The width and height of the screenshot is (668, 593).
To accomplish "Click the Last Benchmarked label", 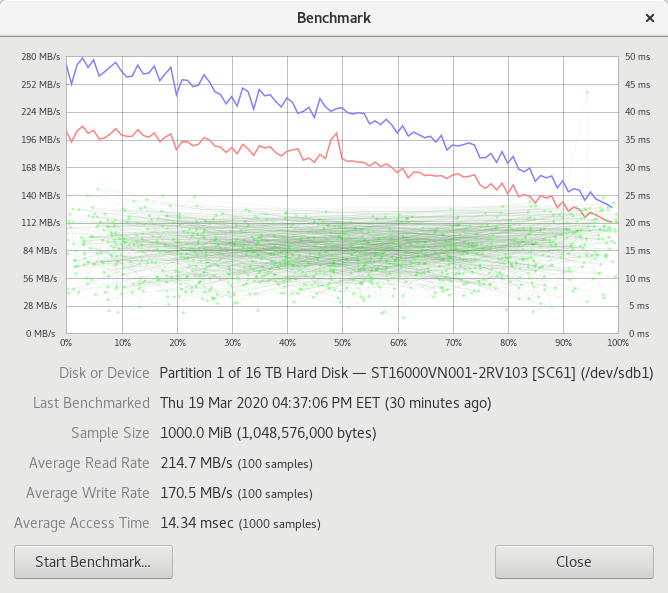I will tap(91, 403).
